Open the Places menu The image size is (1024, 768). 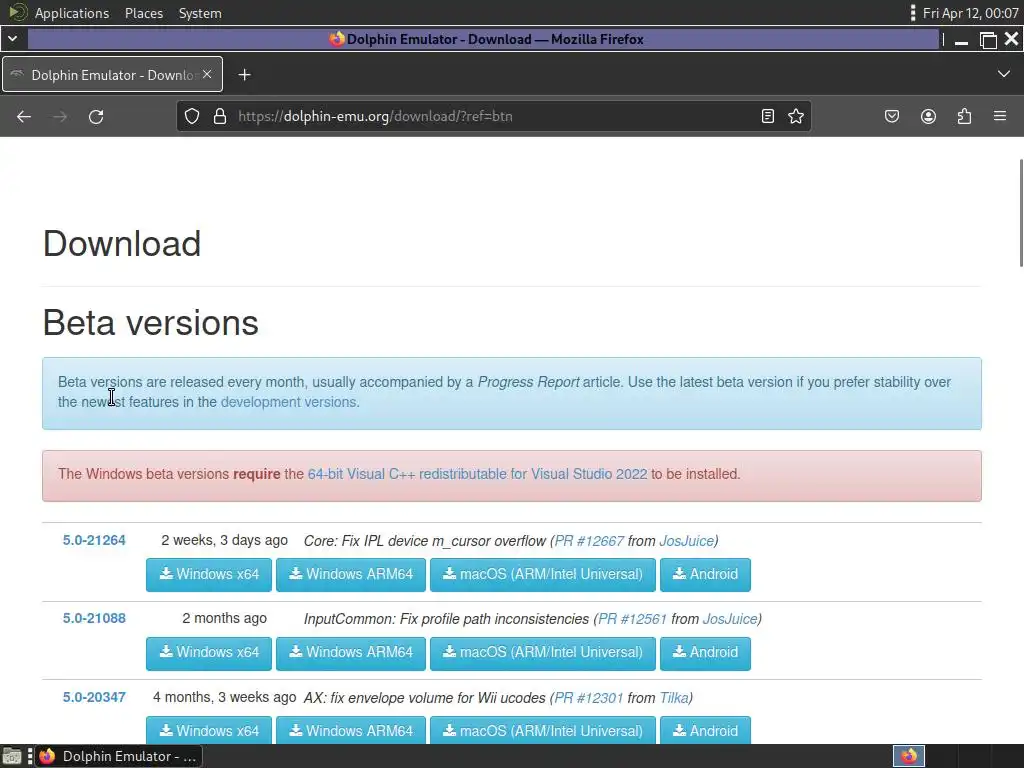144,13
